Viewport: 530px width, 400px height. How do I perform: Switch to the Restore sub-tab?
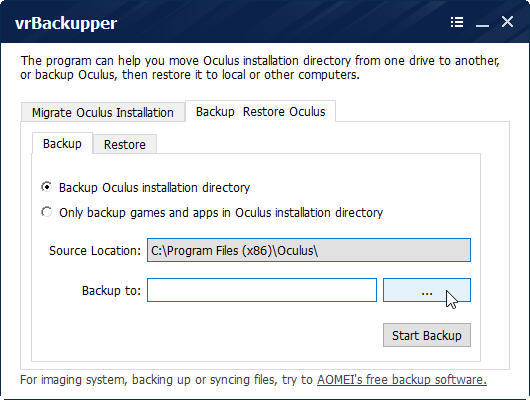tap(125, 144)
